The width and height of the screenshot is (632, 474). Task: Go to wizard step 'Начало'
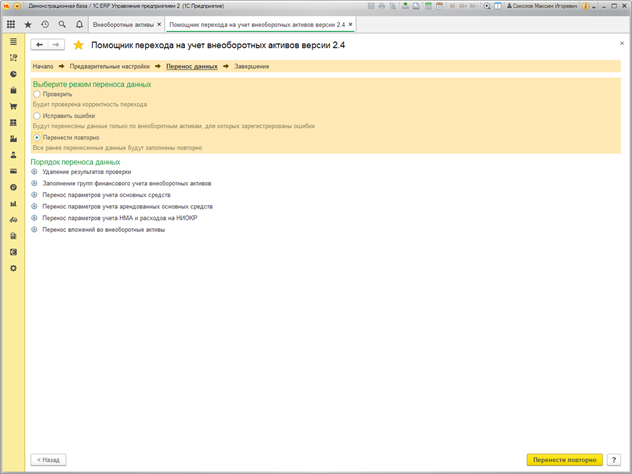click(x=43, y=66)
